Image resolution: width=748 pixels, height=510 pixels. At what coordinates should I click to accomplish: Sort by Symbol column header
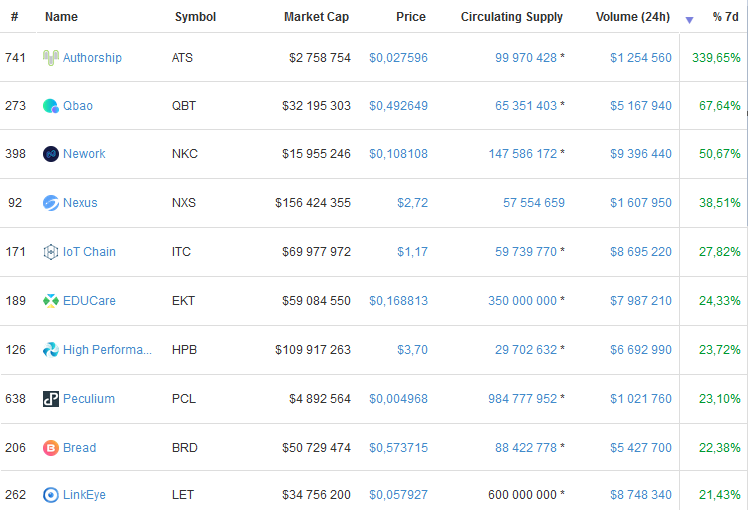coord(195,17)
